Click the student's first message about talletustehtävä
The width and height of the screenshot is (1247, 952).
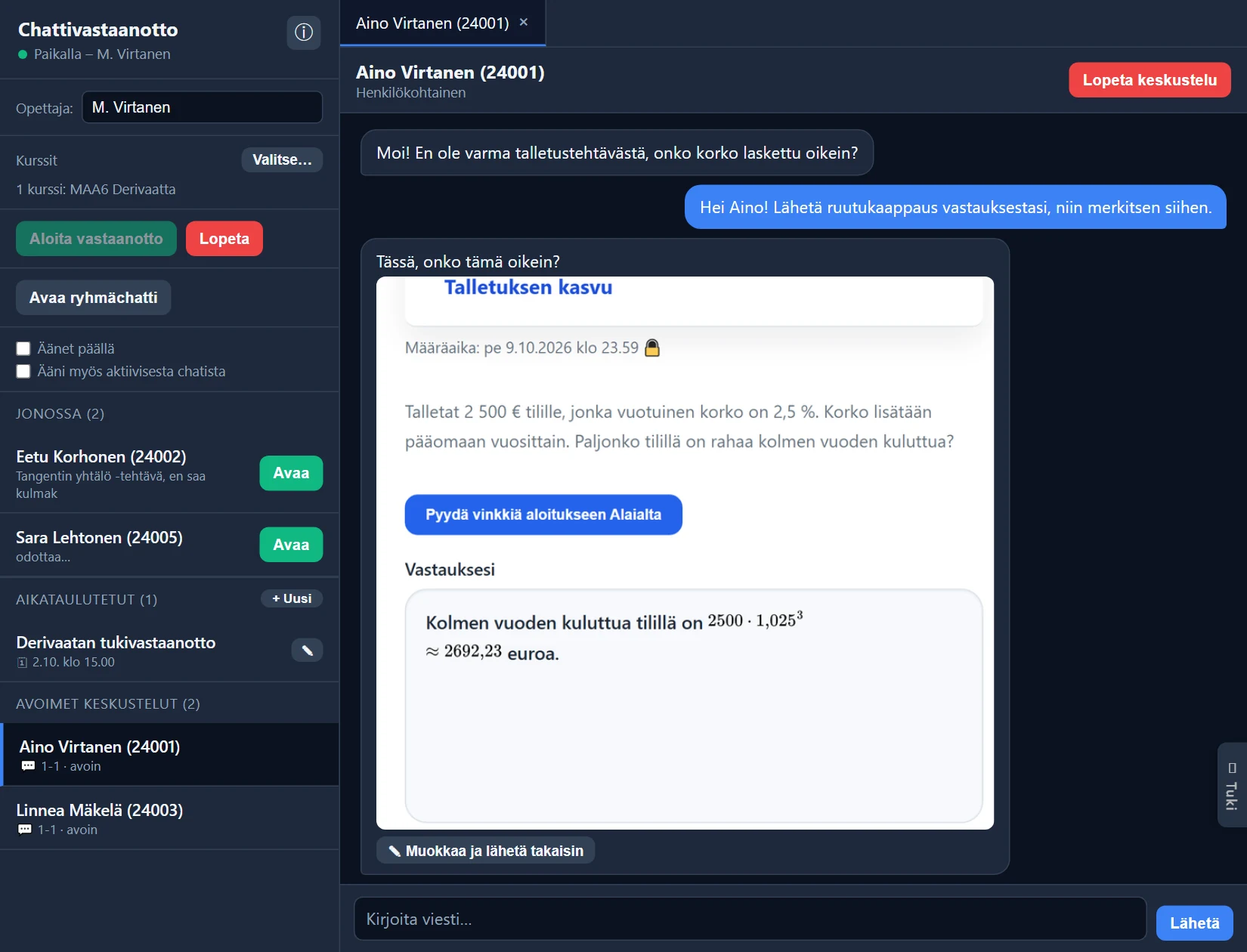(x=617, y=153)
